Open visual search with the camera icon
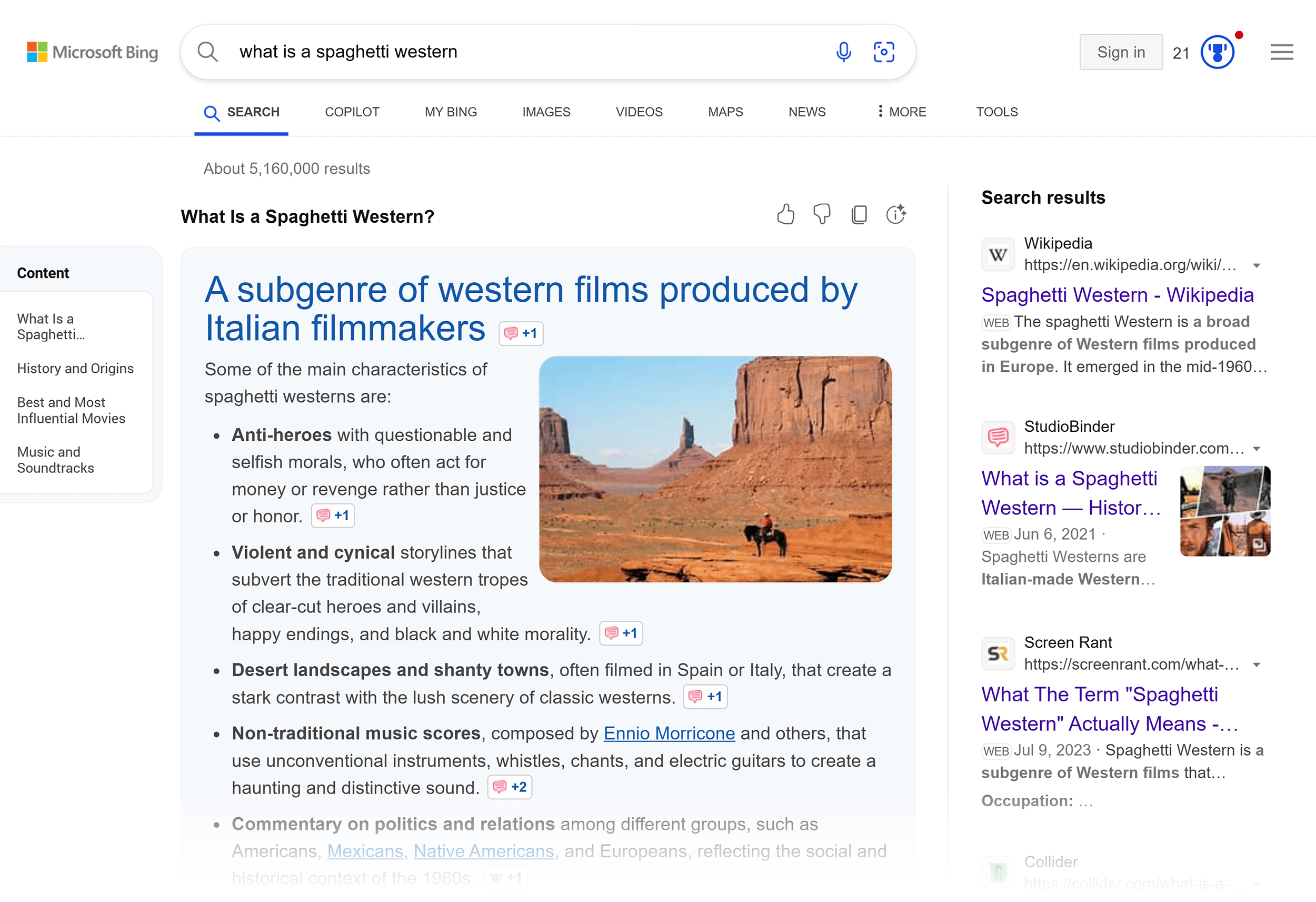The width and height of the screenshot is (1316, 902). [883, 52]
